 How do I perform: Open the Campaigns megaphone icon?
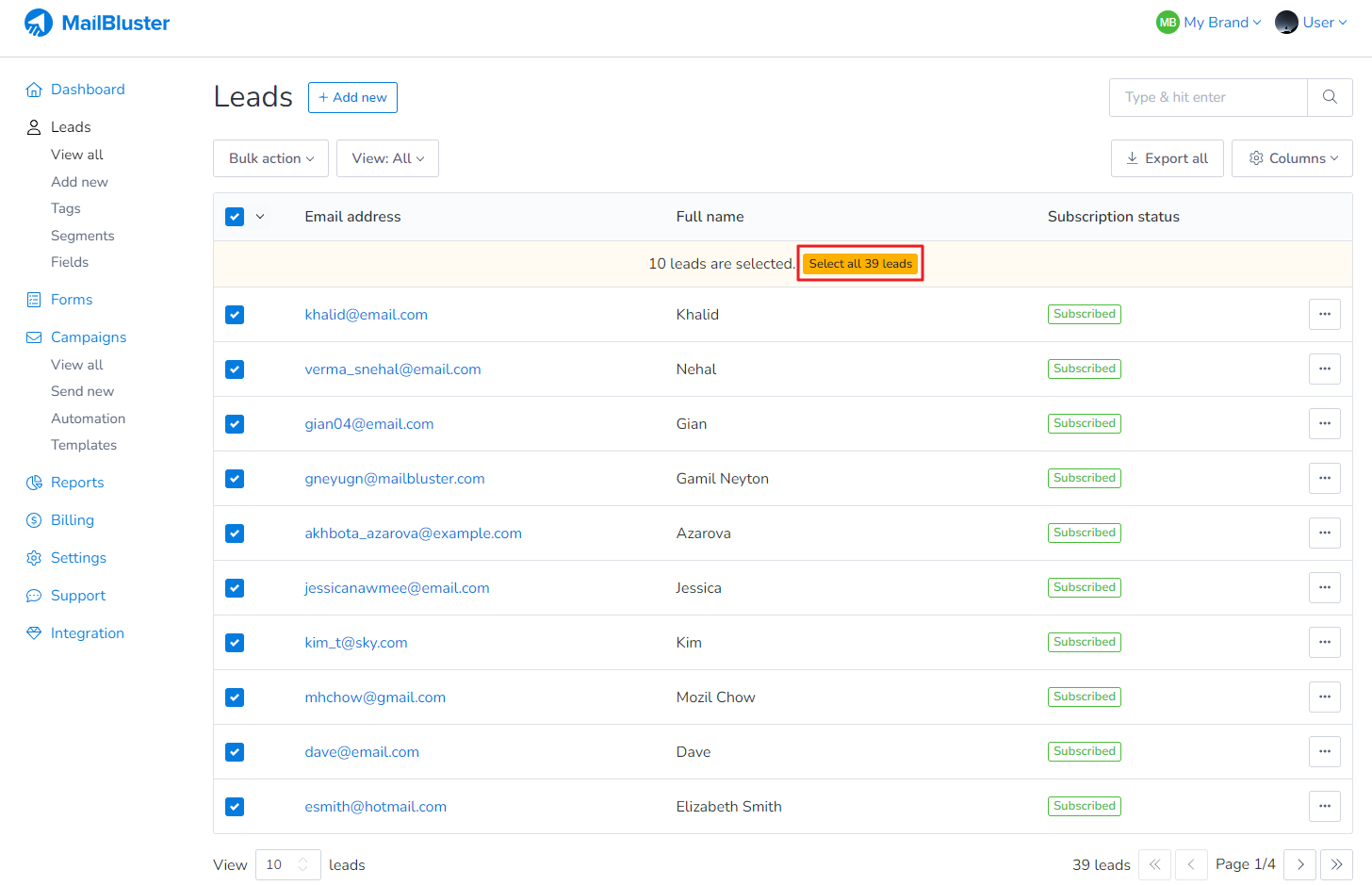pos(34,336)
